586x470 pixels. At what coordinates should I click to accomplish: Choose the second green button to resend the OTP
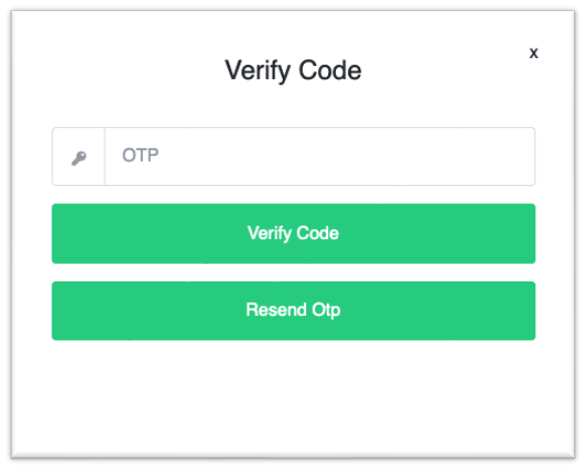coord(293,311)
